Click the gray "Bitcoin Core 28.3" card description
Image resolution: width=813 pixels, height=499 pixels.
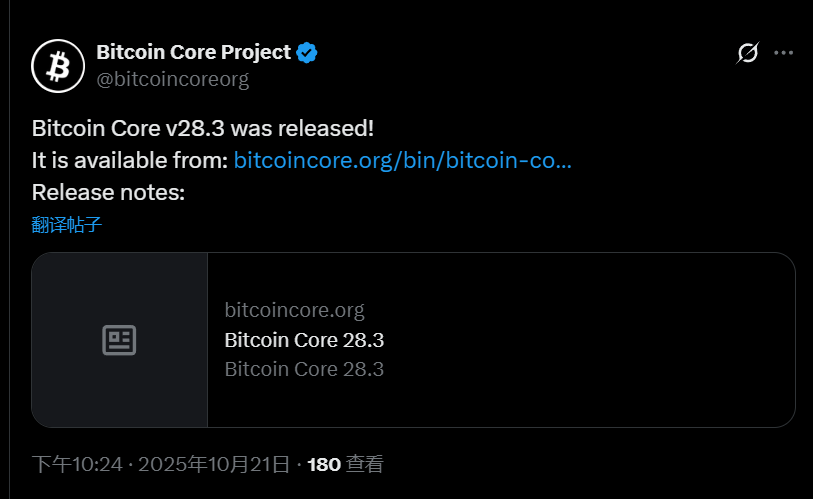pos(305,369)
